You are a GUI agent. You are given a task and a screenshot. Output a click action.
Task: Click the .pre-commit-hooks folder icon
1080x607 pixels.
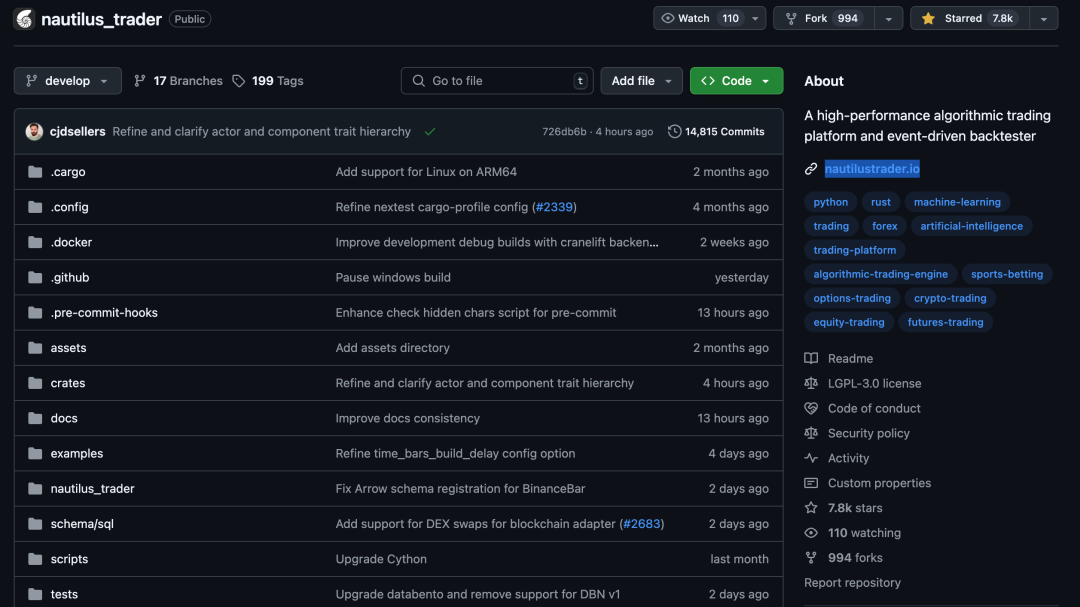(x=35, y=312)
